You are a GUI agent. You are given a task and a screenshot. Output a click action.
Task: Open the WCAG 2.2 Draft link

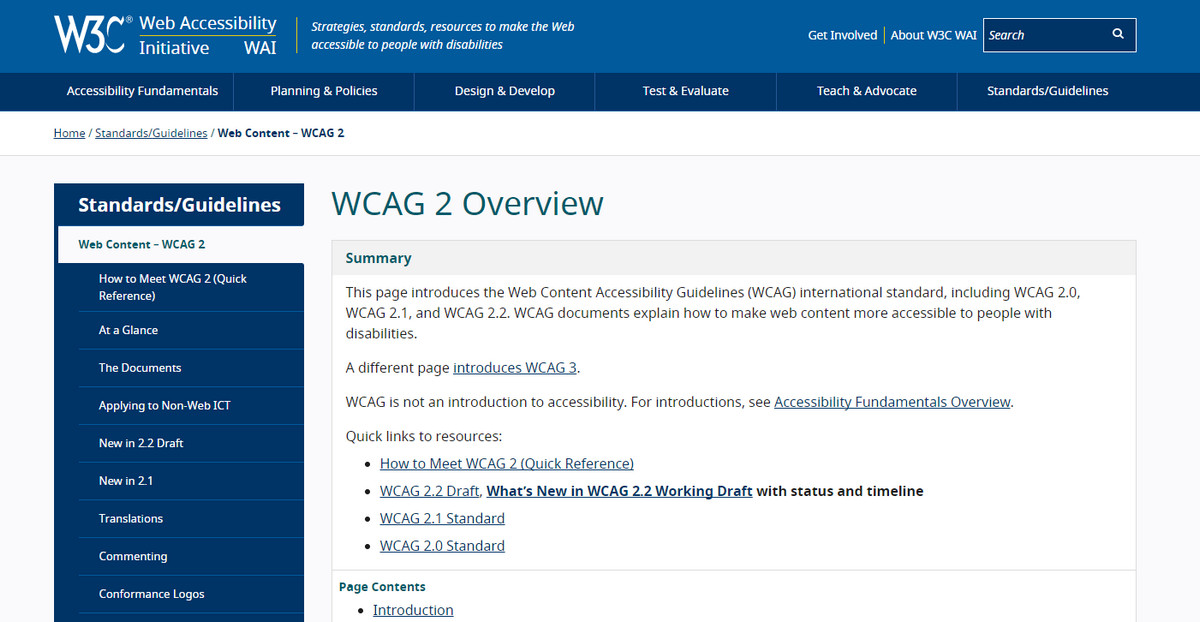(x=430, y=491)
